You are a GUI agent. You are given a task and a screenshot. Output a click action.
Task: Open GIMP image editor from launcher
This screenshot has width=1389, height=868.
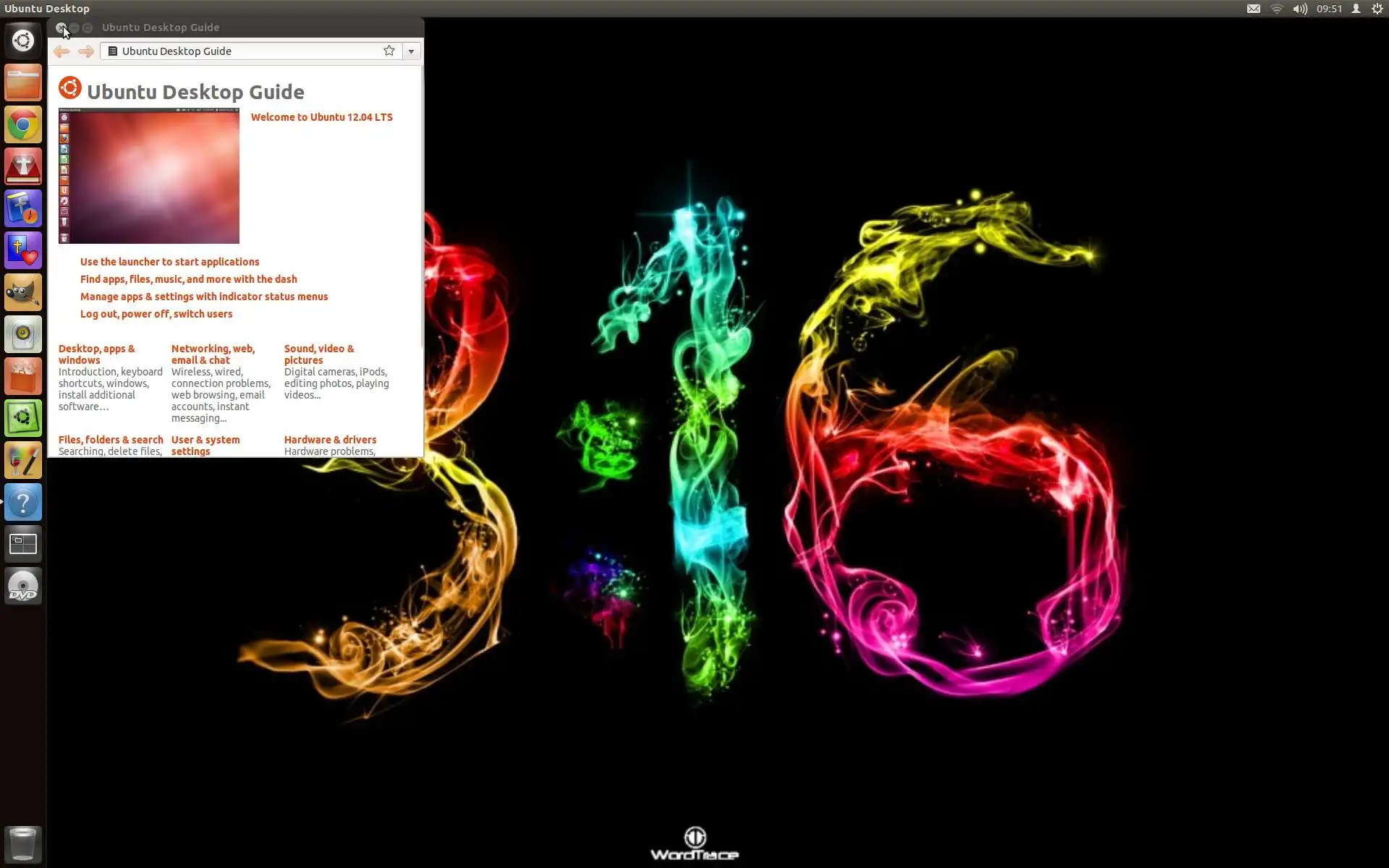(x=23, y=293)
